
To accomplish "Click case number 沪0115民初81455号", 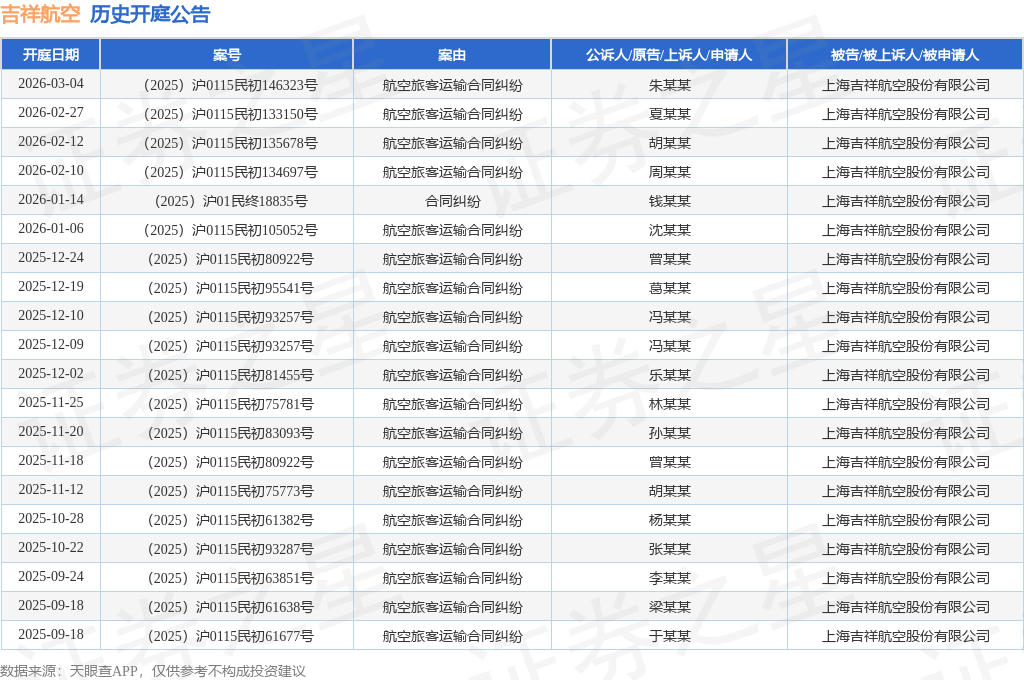I will 231,375.
